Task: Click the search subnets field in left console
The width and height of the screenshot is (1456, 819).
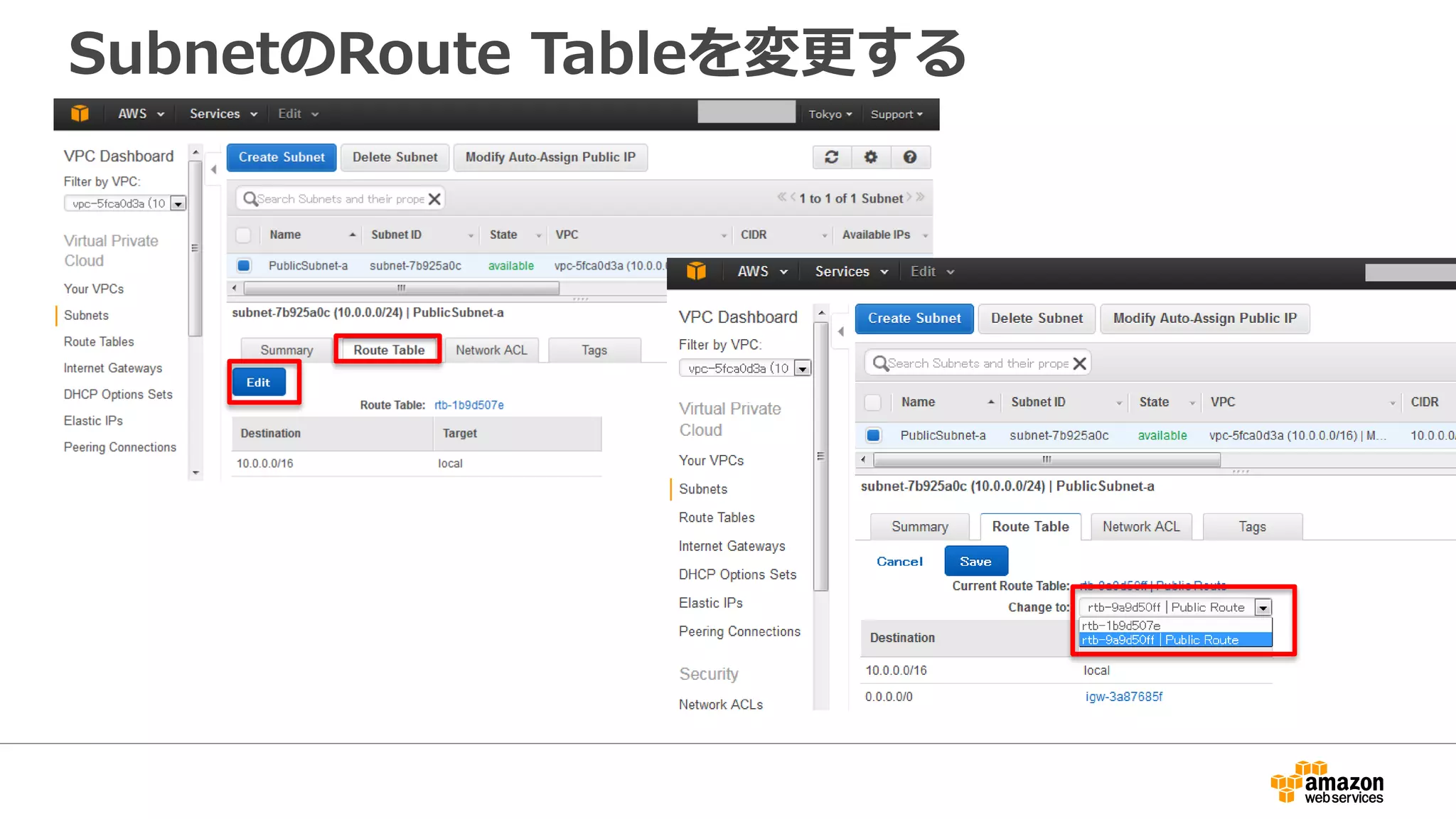Action: 340,199
